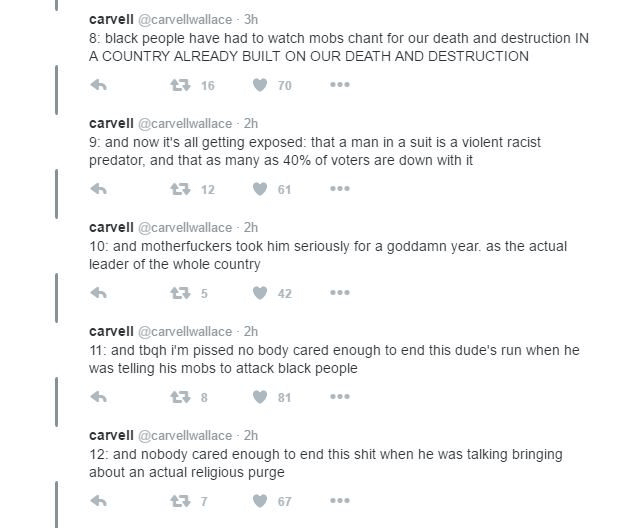Reply to tweet 8 about mobs chanting
630x528 pixels.
pyautogui.click(x=99, y=85)
